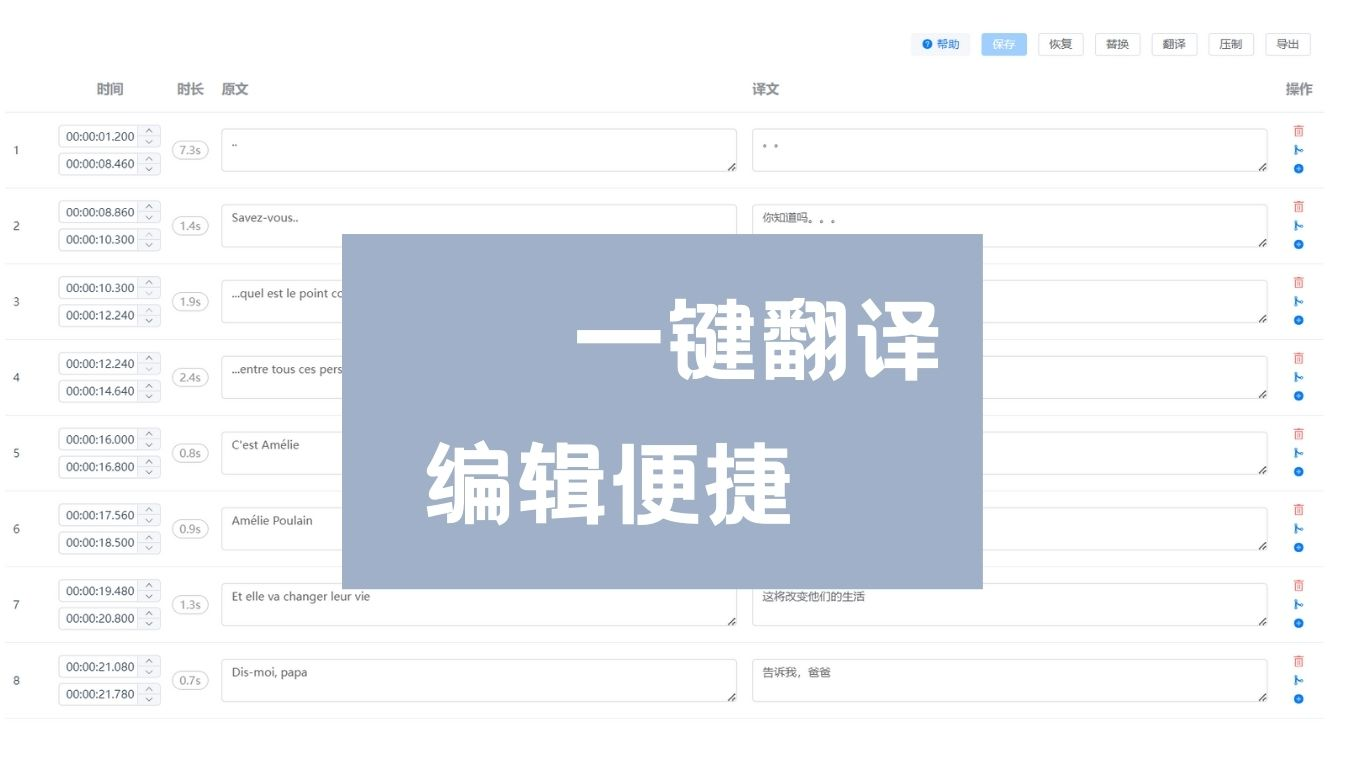The height and width of the screenshot is (768, 1366).
Task: Add a new line after subtitle 2 via plus icon
Action: point(1298,243)
